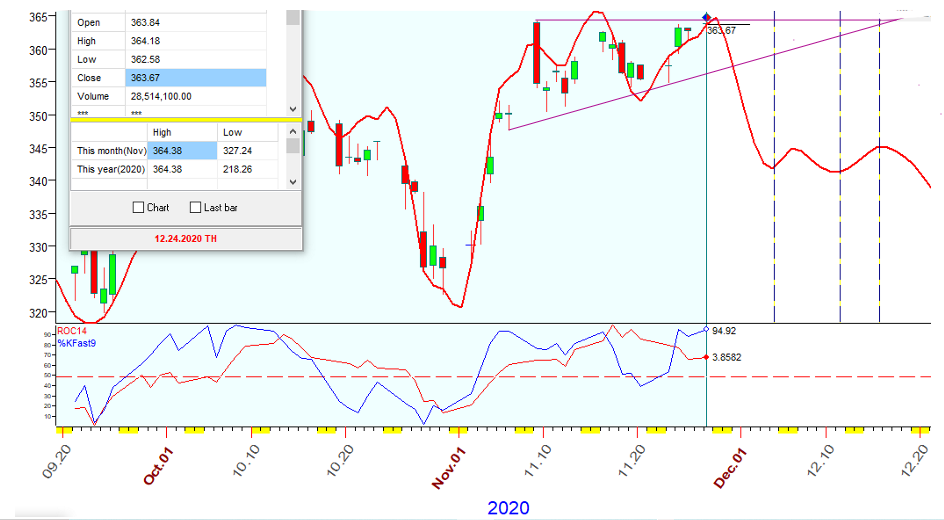The height and width of the screenshot is (520, 944).
Task: Click the blue diamond price marker on chart
Action: pyautogui.click(x=707, y=17)
